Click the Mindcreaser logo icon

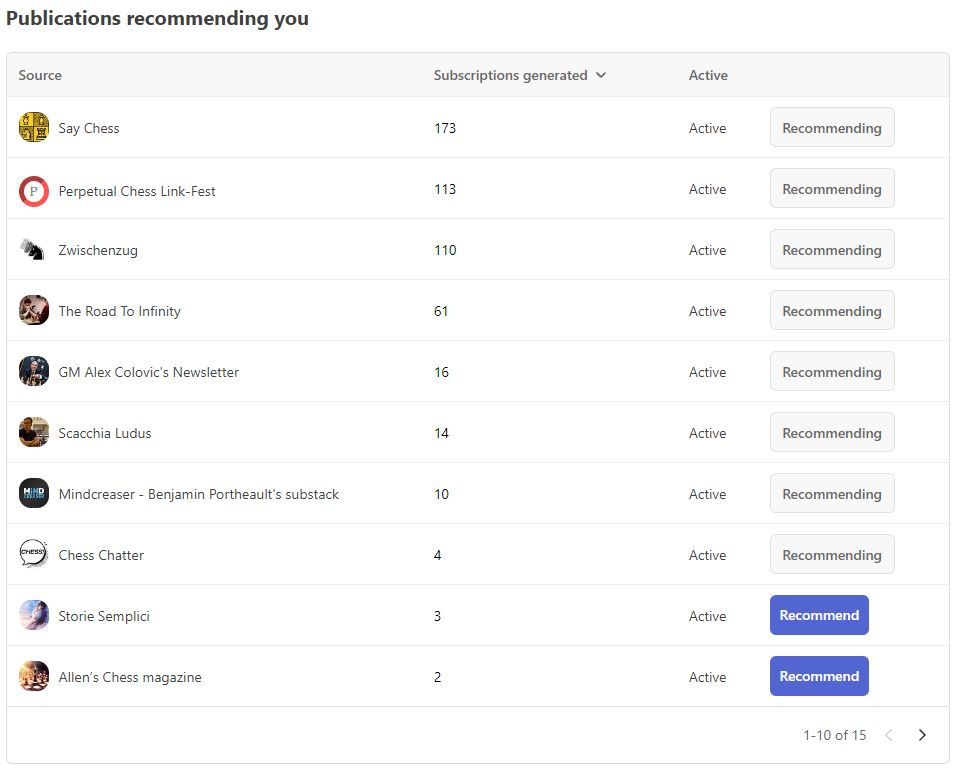[34, 494]
